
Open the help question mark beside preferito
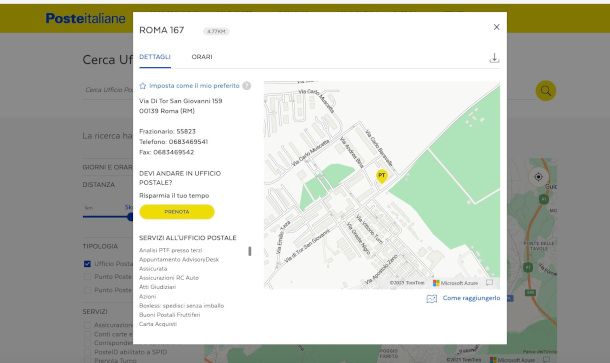247,86
